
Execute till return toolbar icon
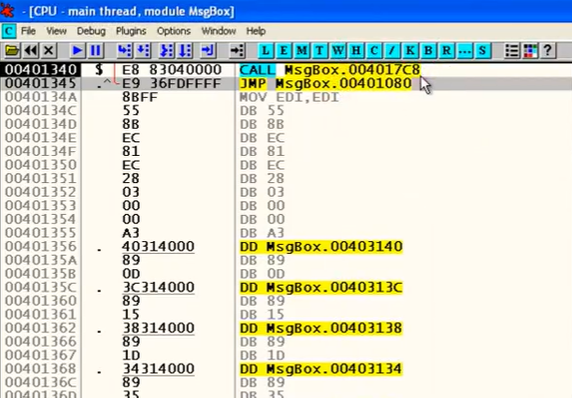[208, 50]
